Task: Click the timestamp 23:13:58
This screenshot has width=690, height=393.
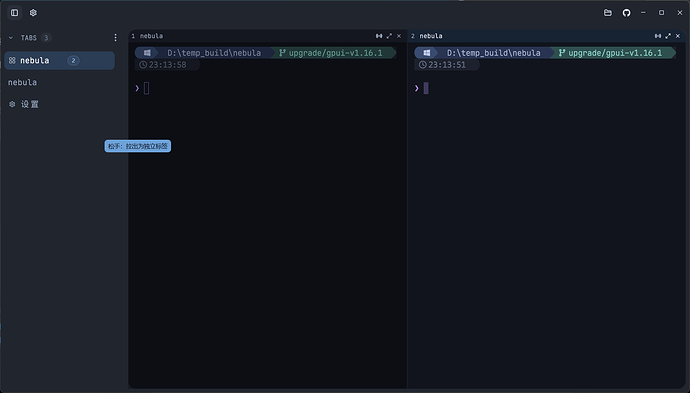Action: pyautogui.click(x=167, y=65)
